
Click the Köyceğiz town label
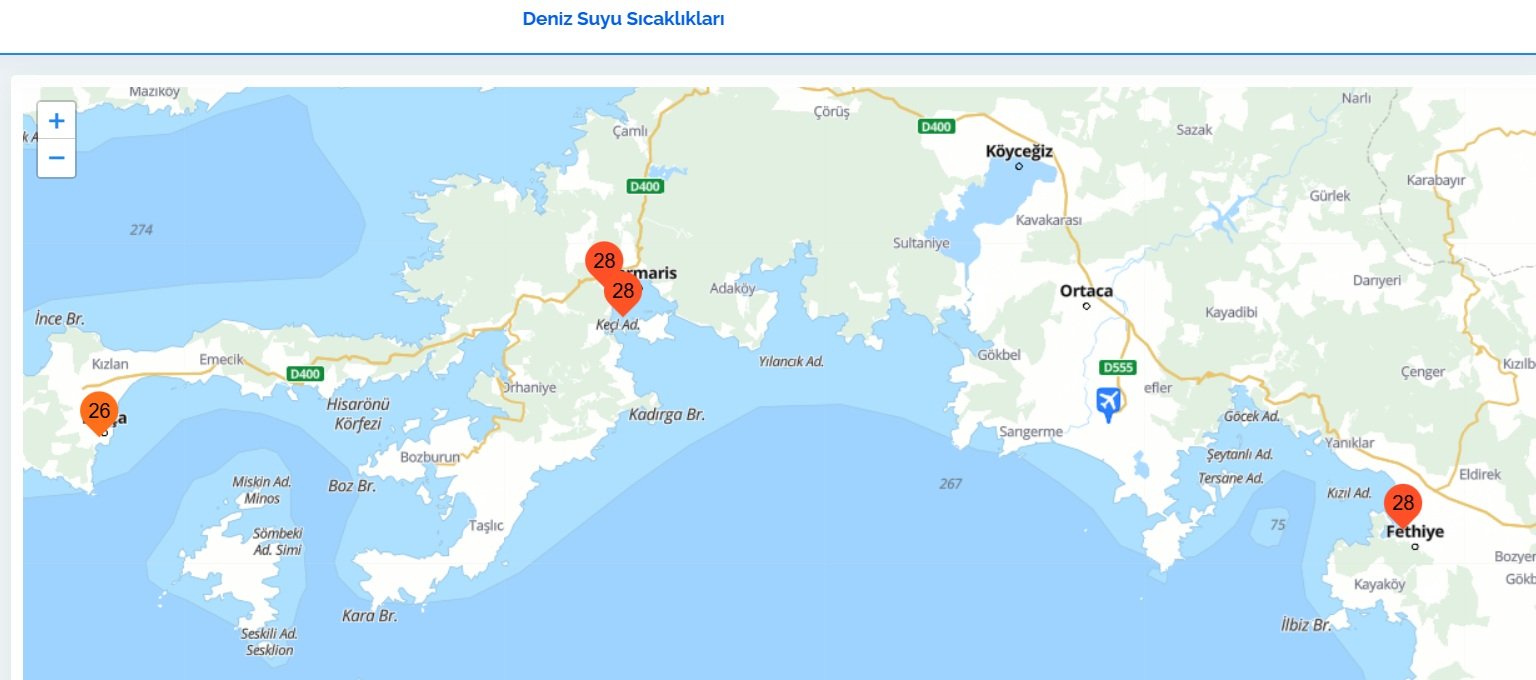click(x=1019, y=152)
